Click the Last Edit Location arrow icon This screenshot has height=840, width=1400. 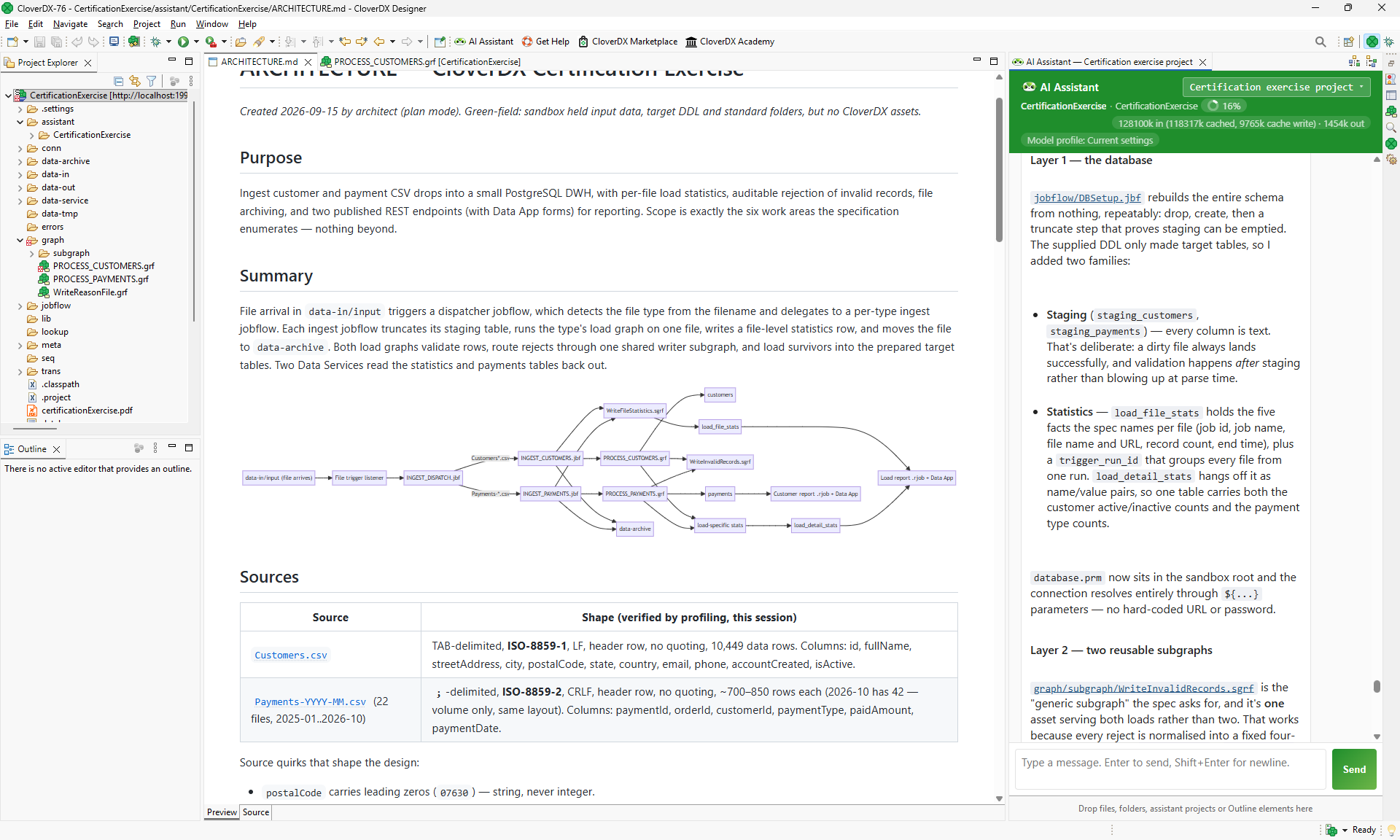coord(345,42)
